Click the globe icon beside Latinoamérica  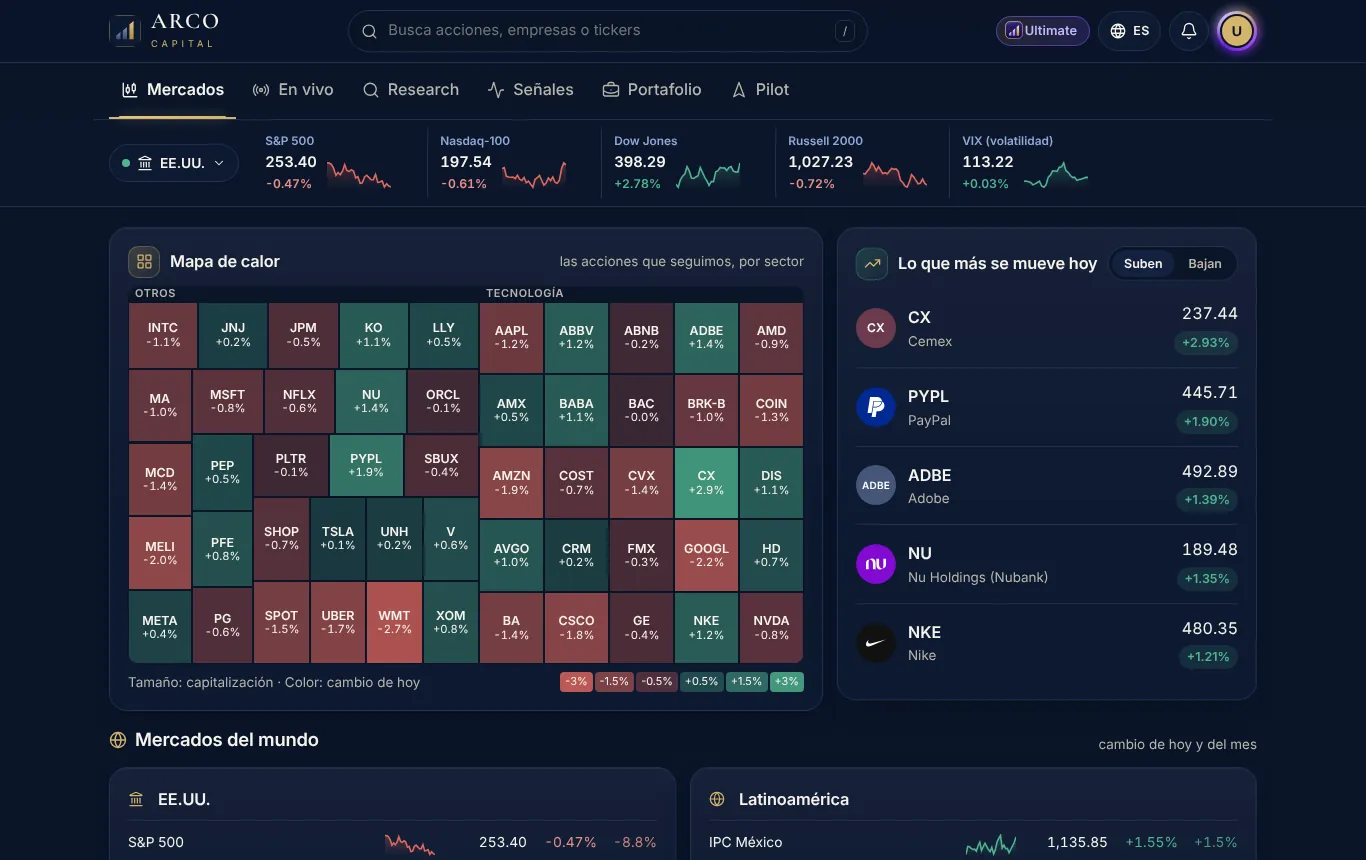tap(717, 800)
